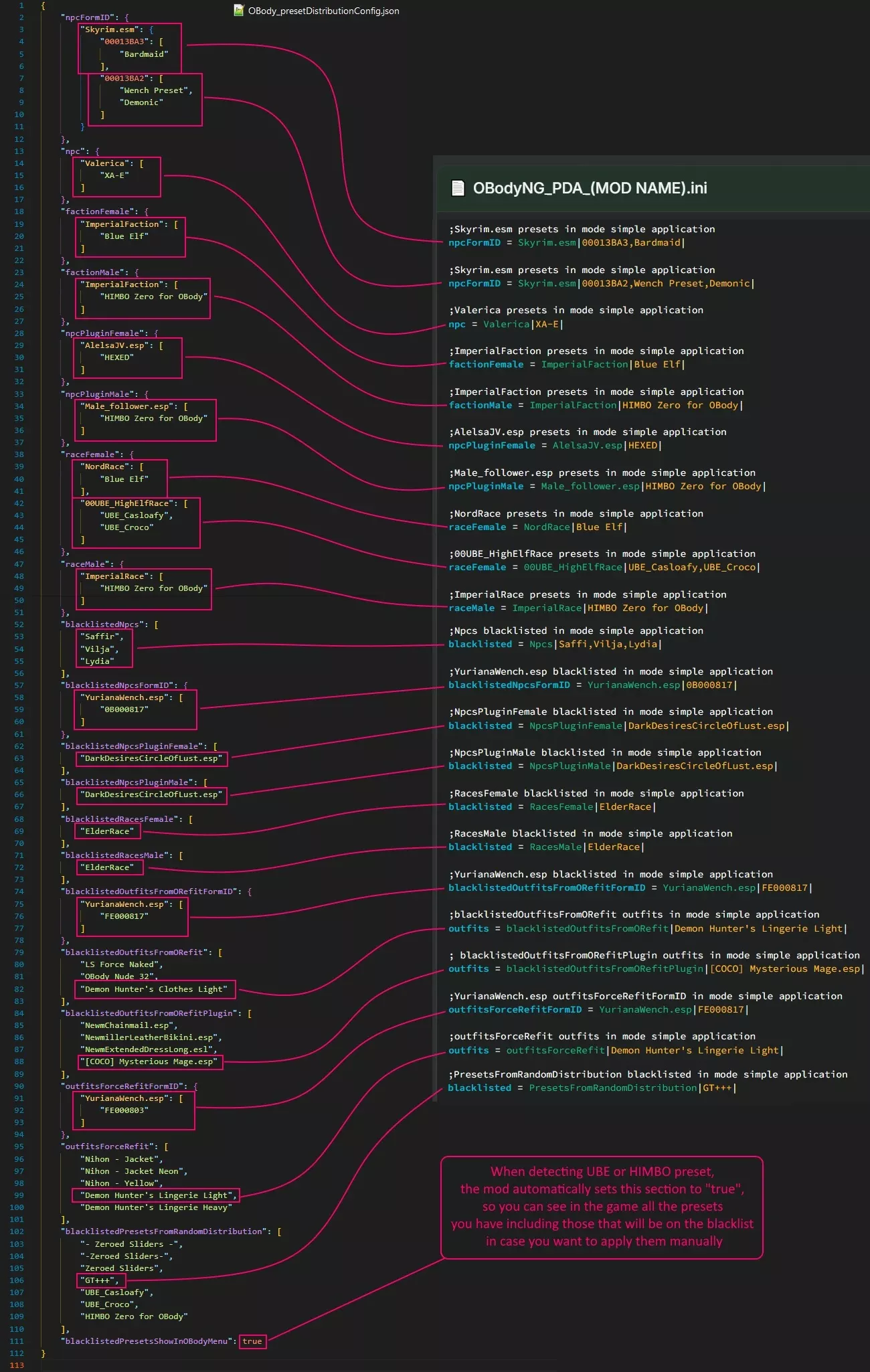Click the "npcFormID" key on line 2
Viewport: 870px width, 1372px height.
point(88,17)
